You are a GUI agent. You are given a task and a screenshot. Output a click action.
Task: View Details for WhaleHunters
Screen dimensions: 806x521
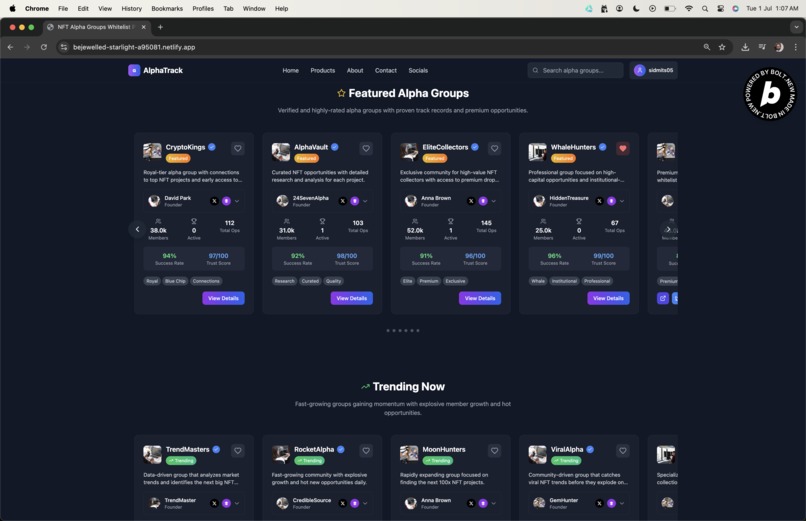click(608, 298)
